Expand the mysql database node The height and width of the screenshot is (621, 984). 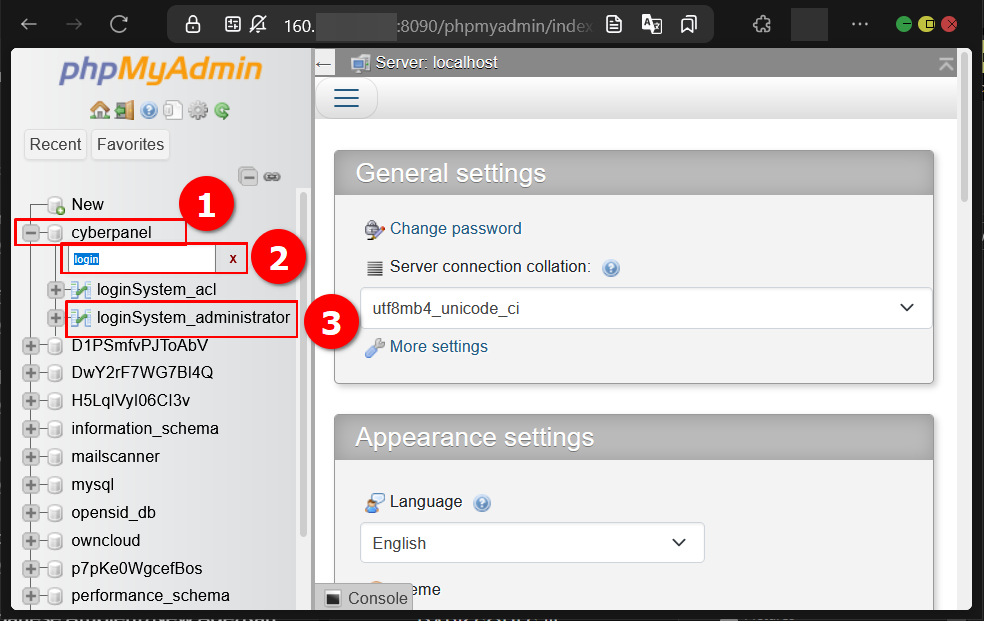pyautogui.click(x=30, y=485)
